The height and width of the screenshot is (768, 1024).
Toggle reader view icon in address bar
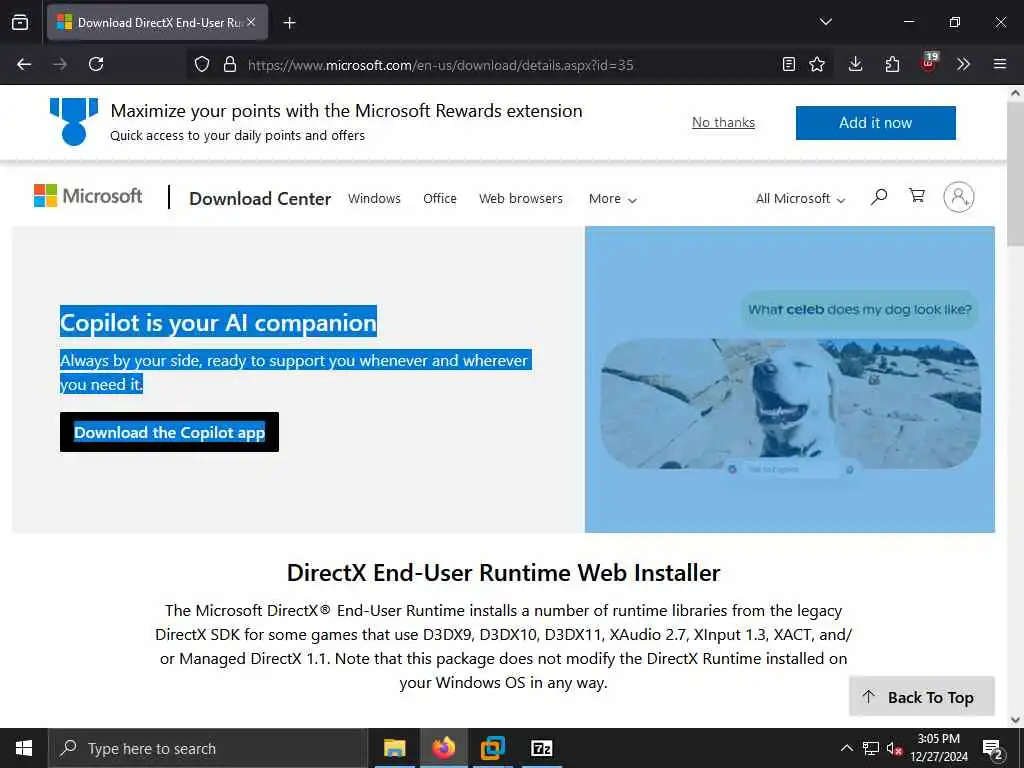tap(789, 64)
